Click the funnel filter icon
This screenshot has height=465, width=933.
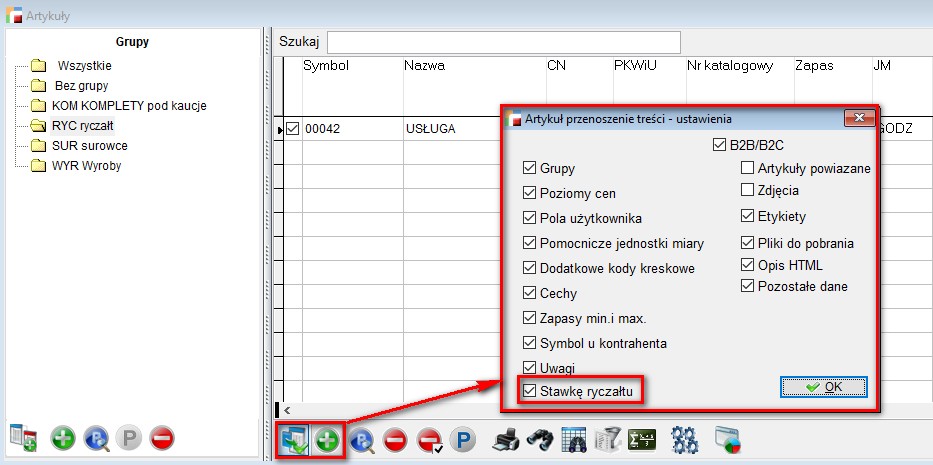(607, 440)
